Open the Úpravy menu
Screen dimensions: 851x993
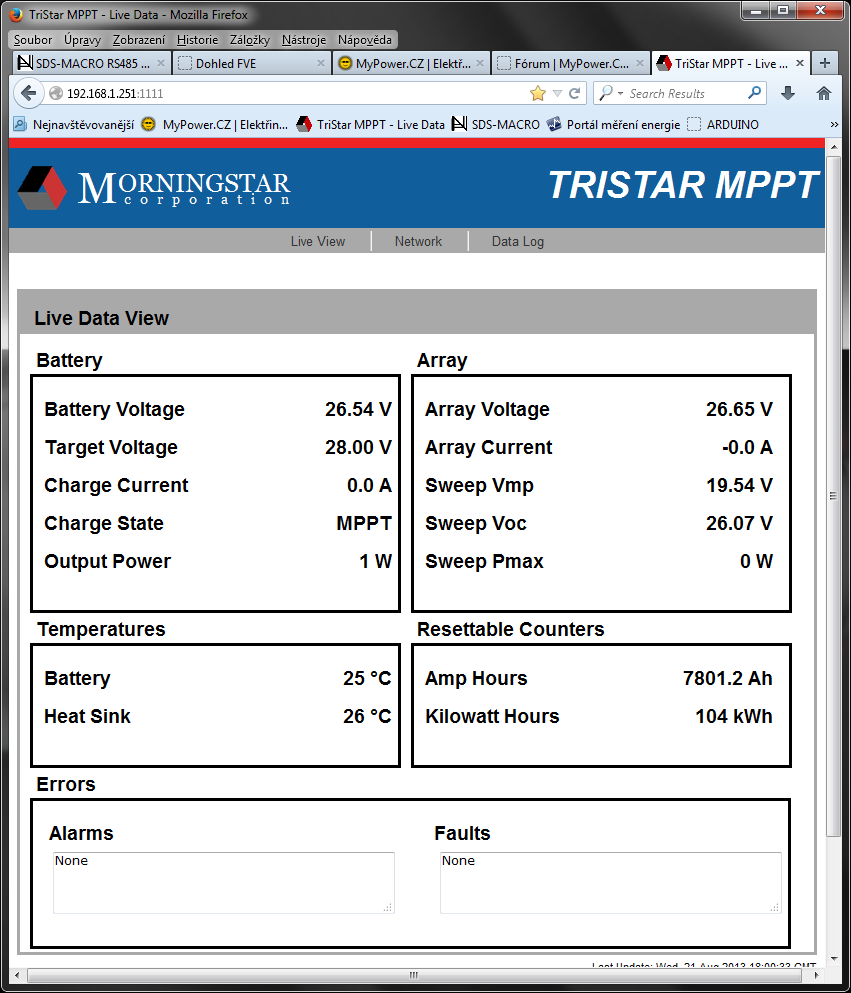82,40
